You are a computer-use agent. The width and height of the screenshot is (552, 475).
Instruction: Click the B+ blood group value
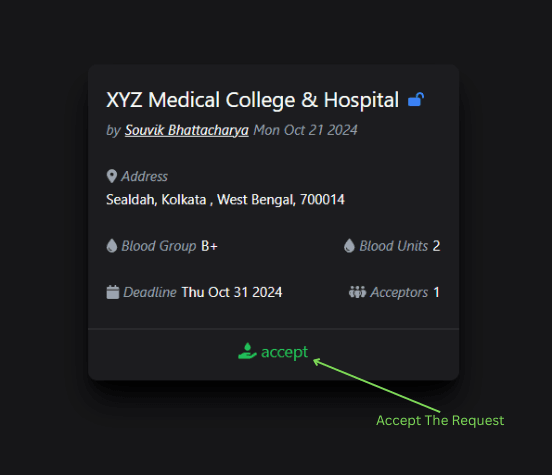pos(209,246)
